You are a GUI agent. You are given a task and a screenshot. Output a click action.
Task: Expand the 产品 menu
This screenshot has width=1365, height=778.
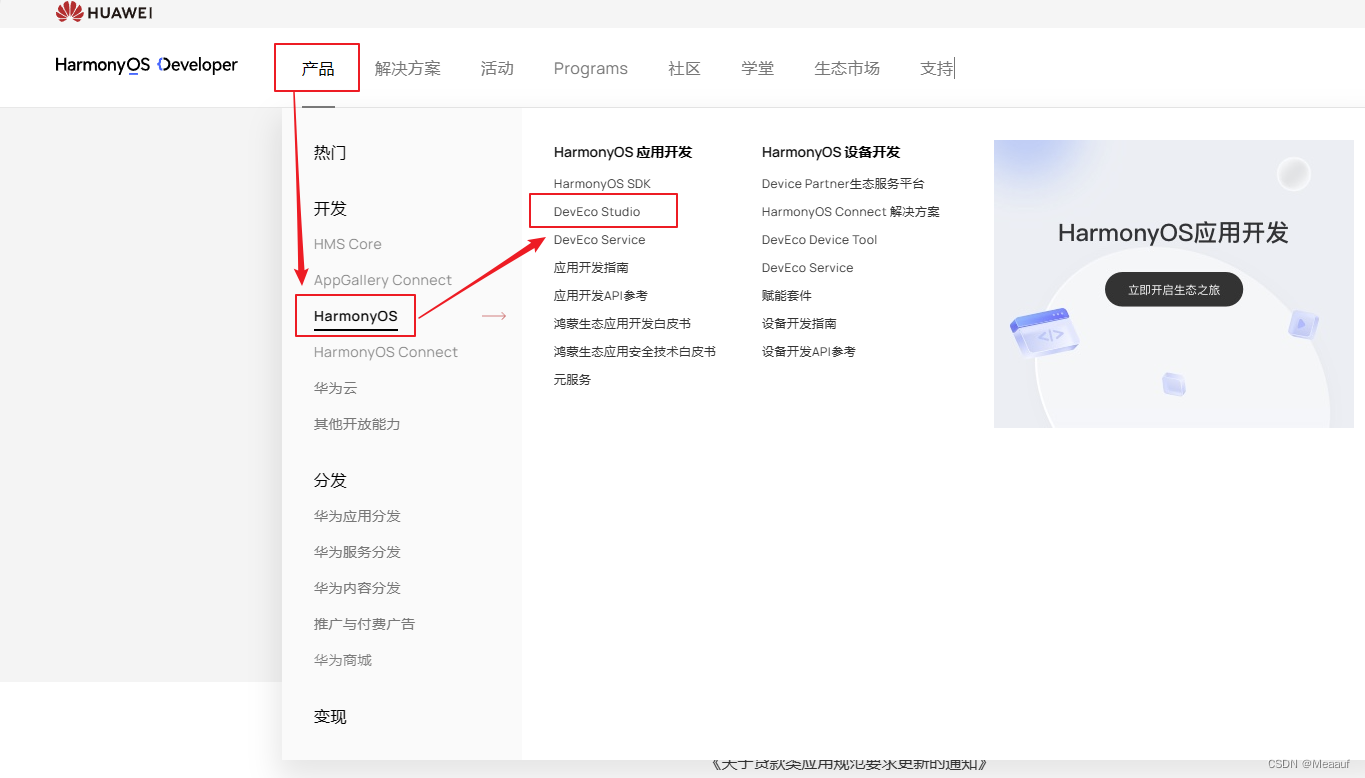click(316, 67)
